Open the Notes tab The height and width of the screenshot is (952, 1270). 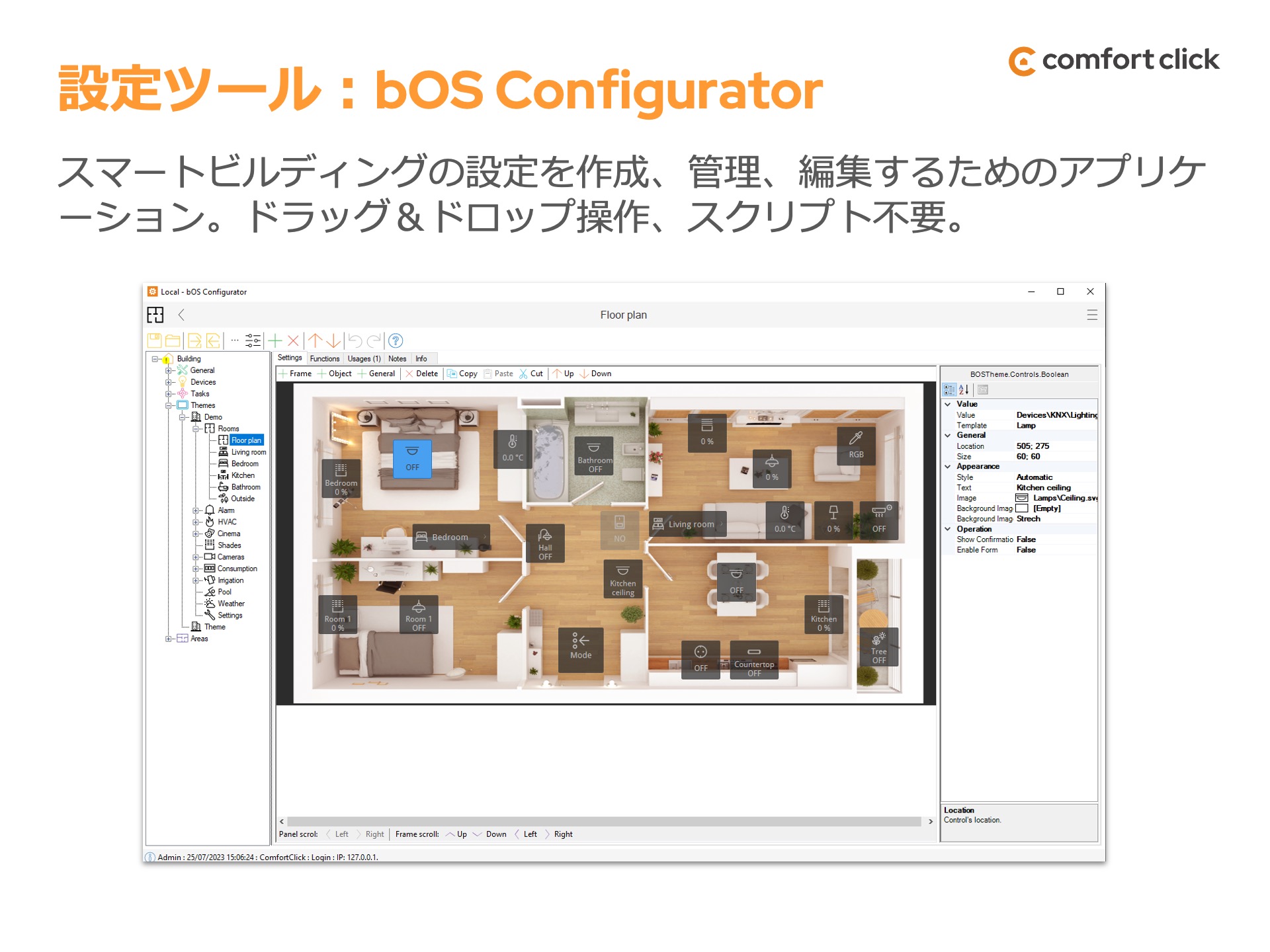[x=398, y=359]
